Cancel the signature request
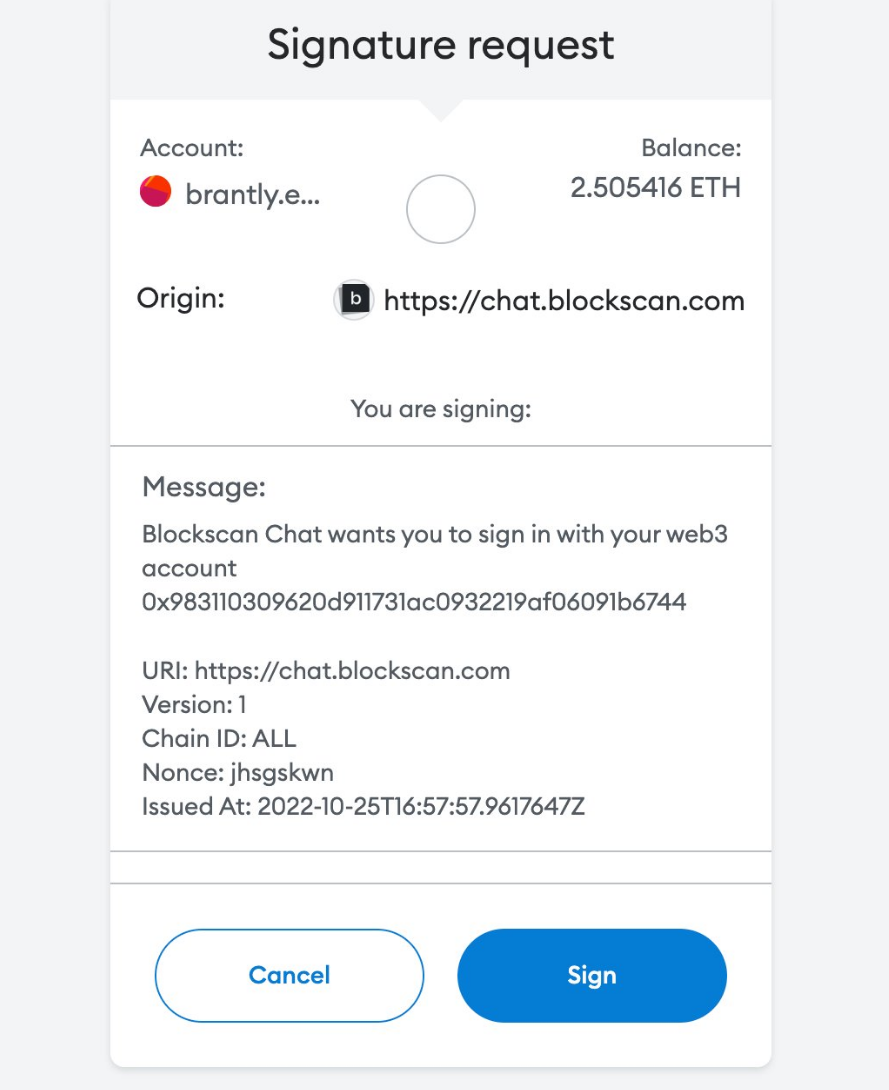 (x=289, y=975)
